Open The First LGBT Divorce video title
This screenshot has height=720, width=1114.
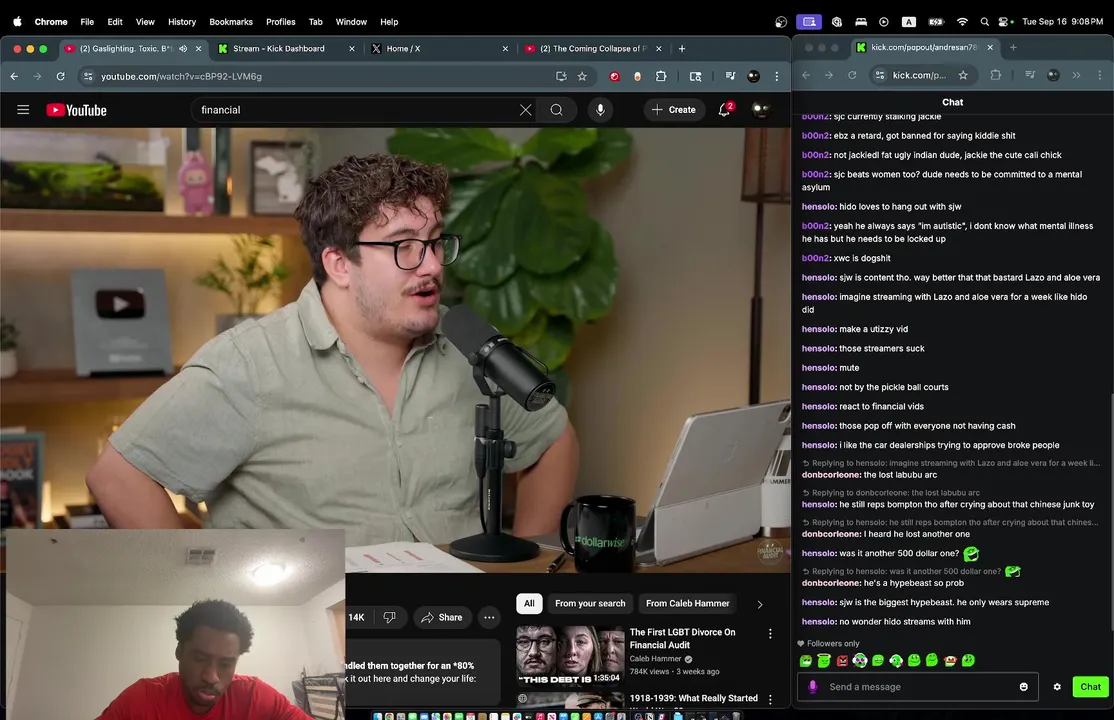pyautogui.click(x=682, y=638)
